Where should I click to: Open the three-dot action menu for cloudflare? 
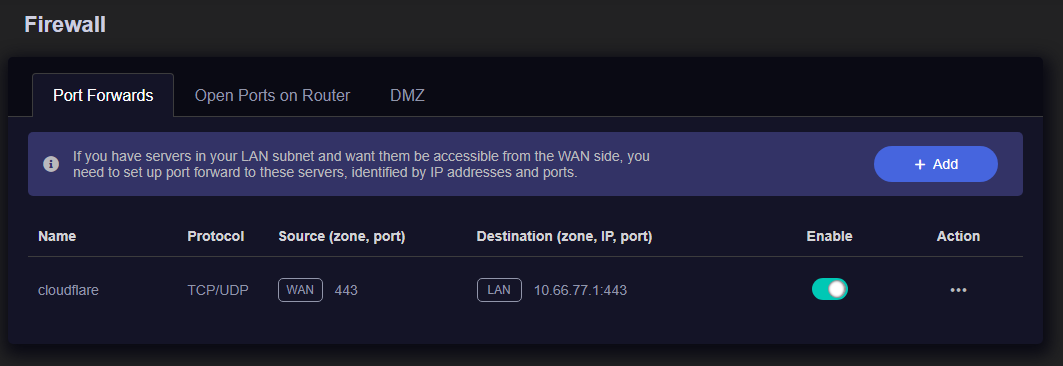[x=958, y=290]
